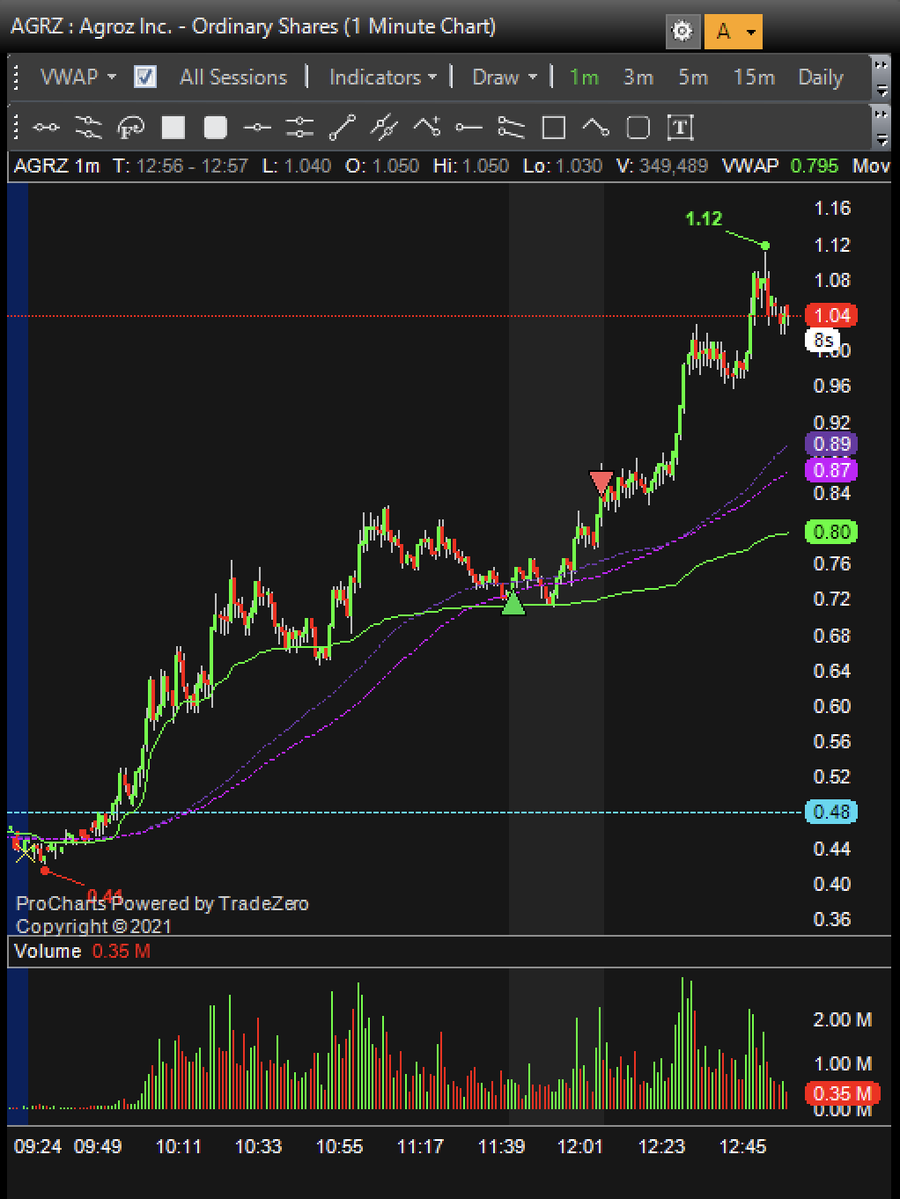This screenshot has height=1199, width=900.
Task: Select the Text annotation tool
Action: pyautogui.click(x=680, y=128)
